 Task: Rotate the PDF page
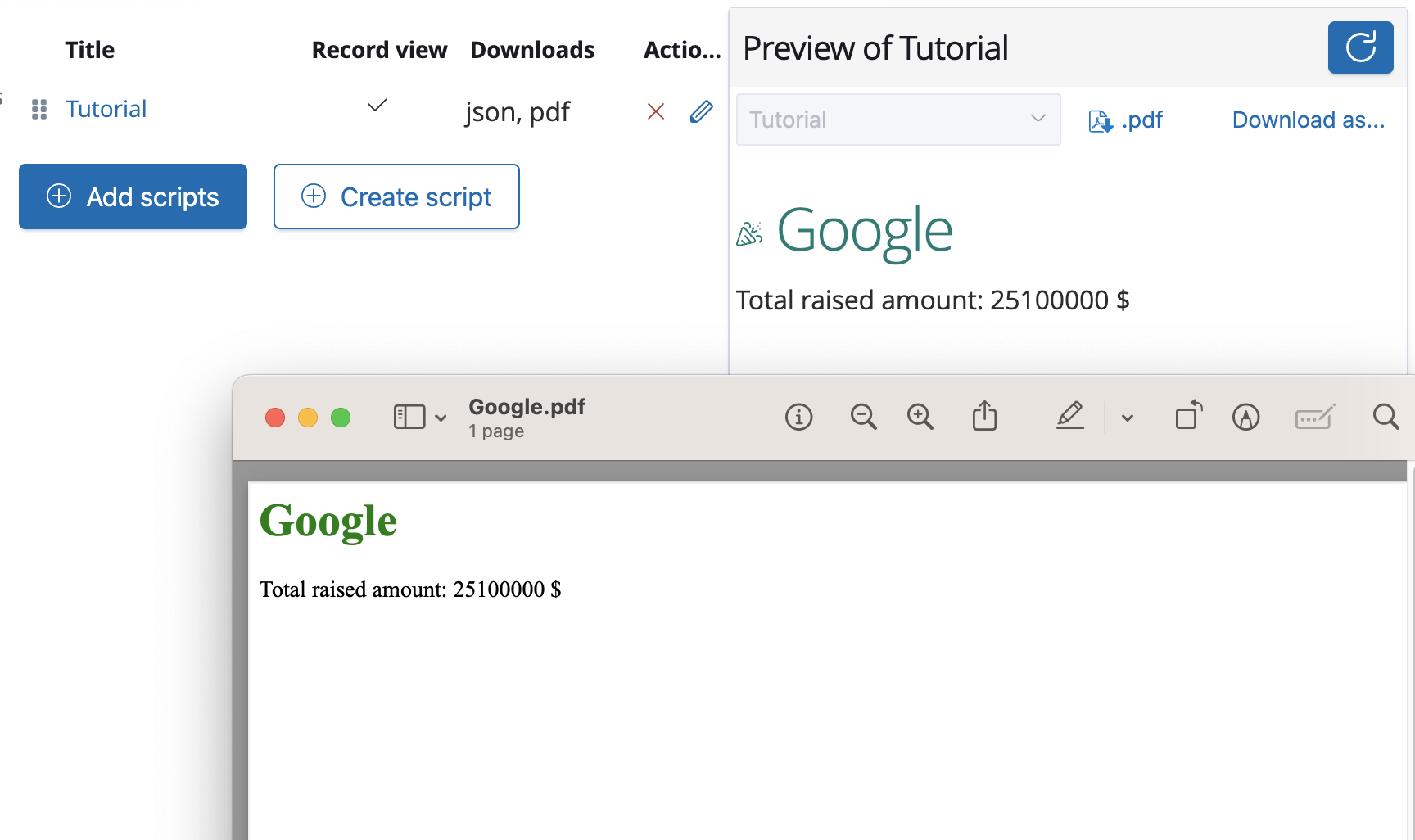pyautogui.click(x=1188, y=416)
